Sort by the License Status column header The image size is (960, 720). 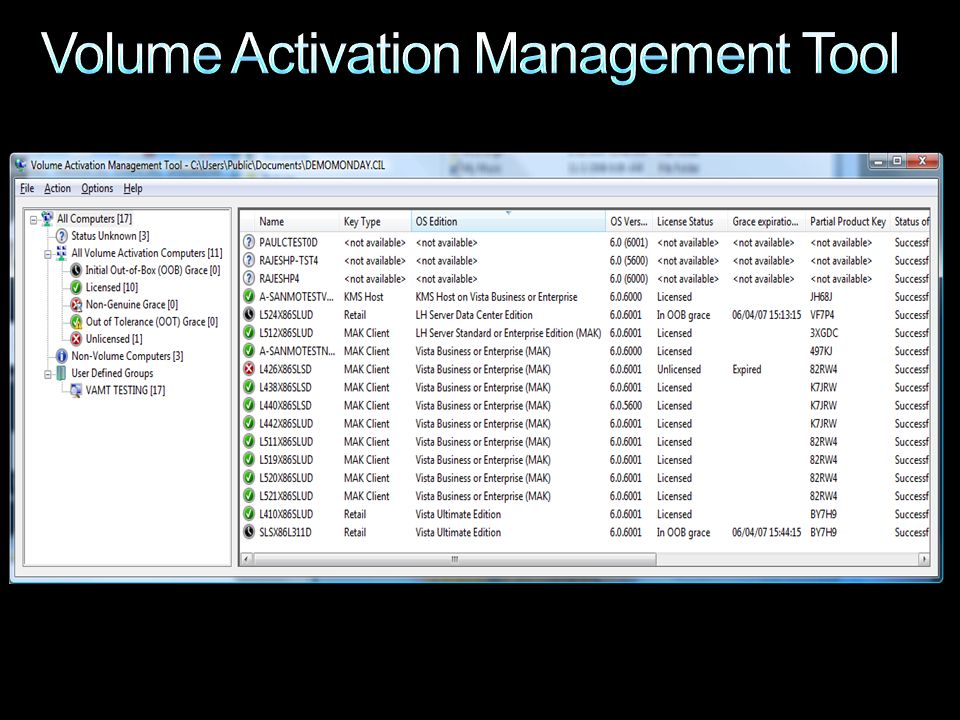point(689,222)
